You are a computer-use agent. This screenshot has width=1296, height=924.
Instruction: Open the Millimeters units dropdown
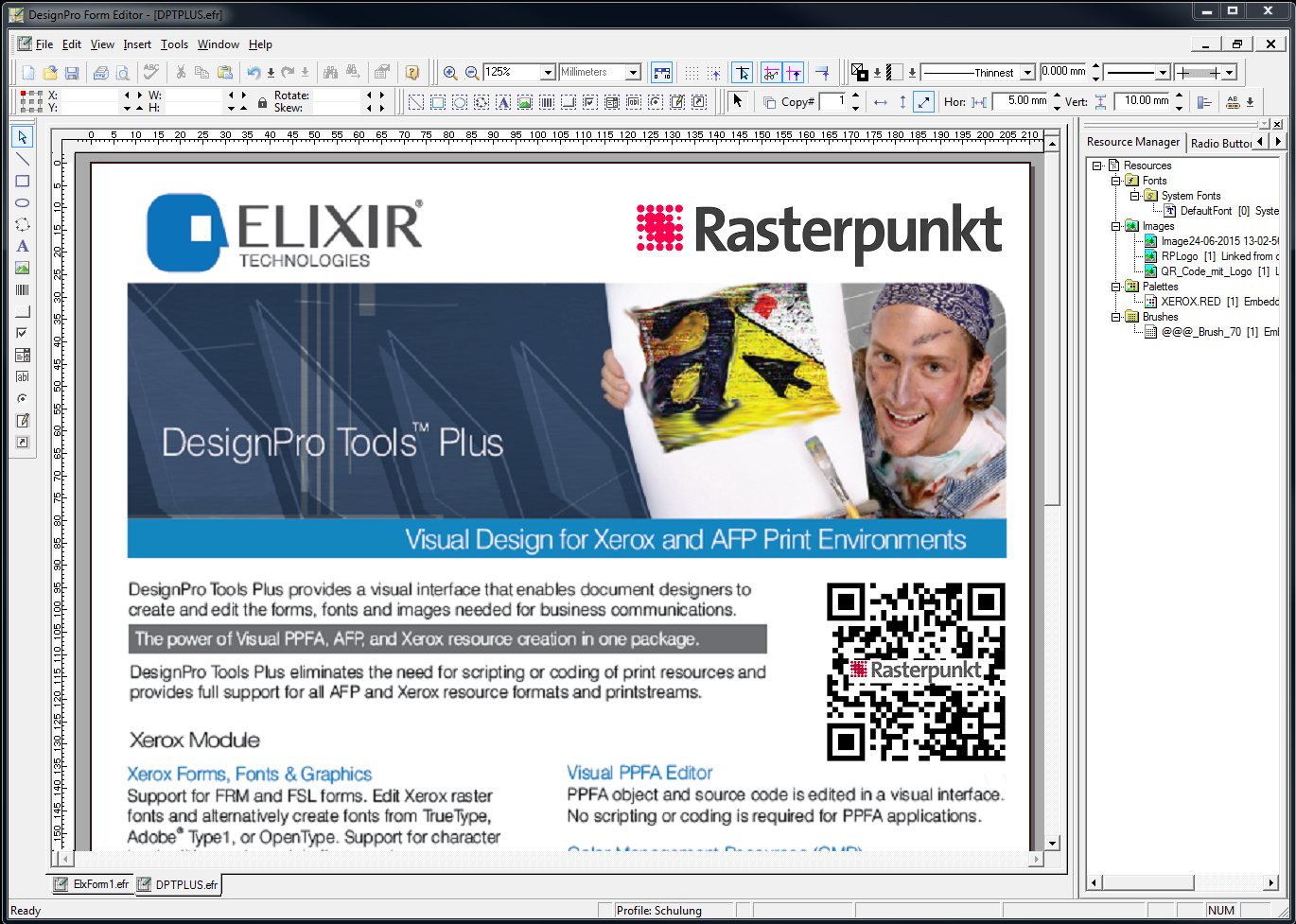coord(634,72)
